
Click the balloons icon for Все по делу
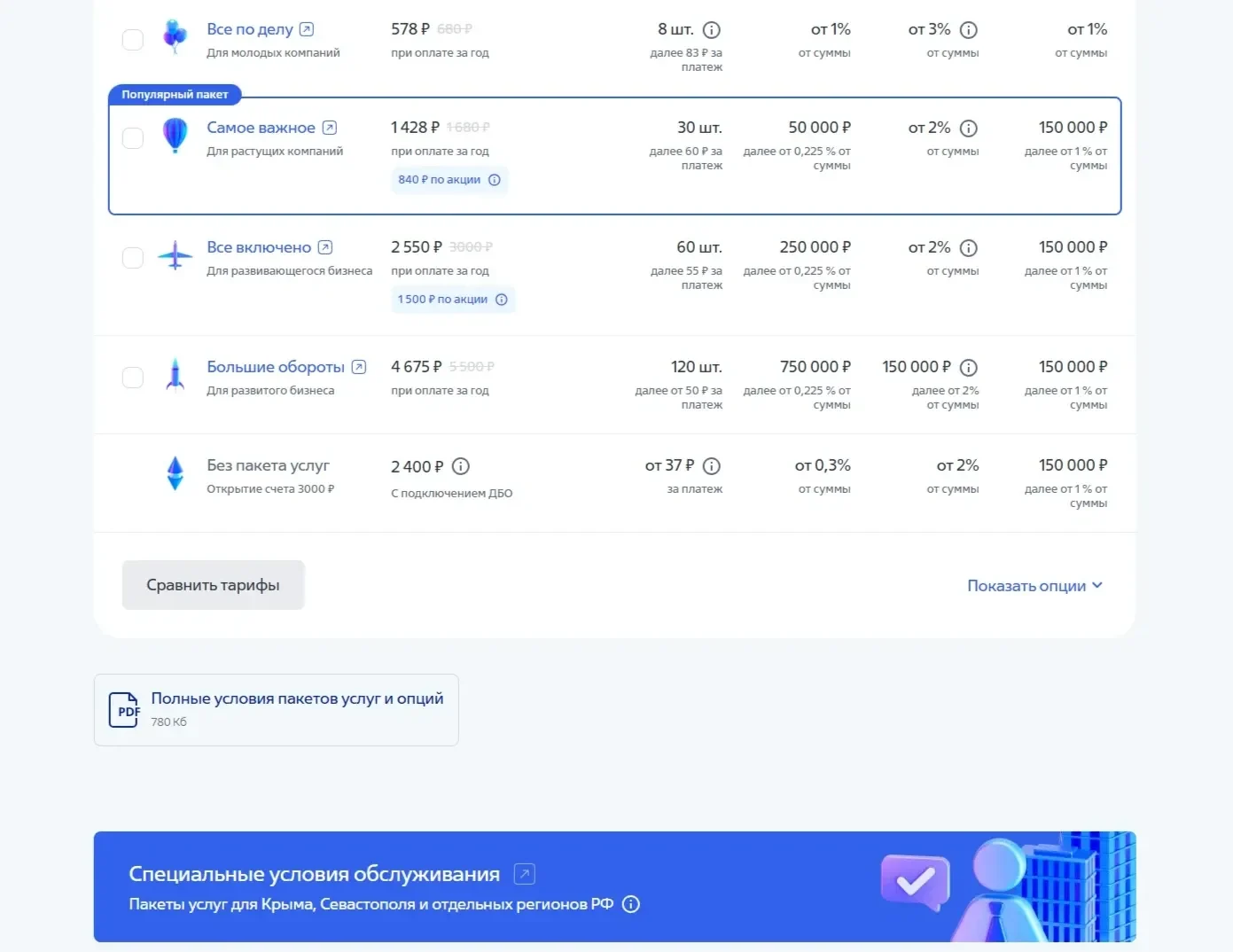176,36
